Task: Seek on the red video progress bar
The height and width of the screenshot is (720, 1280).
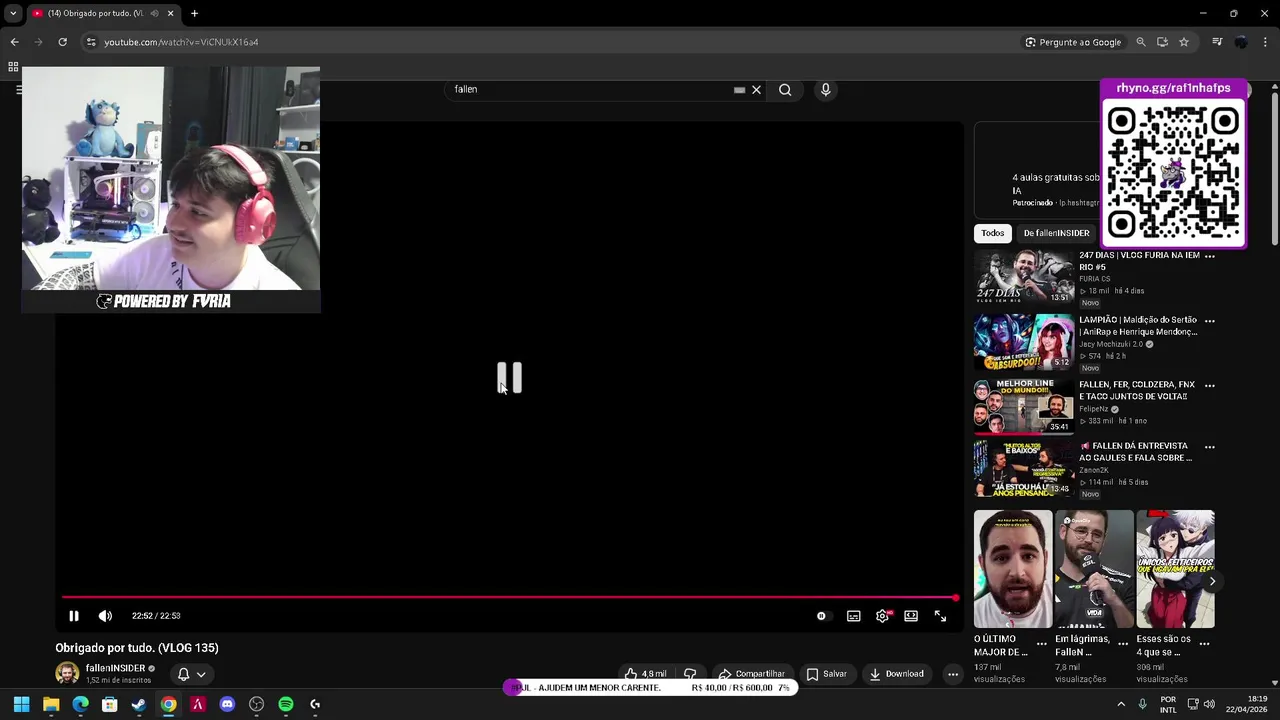Action: pyautogui.click(x=510, y=598)
